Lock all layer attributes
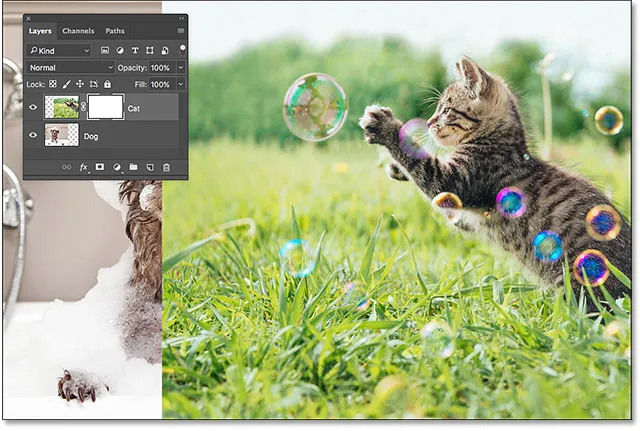Image resolution: width=640 pixels, height=431 pixels. click(107, 84)
